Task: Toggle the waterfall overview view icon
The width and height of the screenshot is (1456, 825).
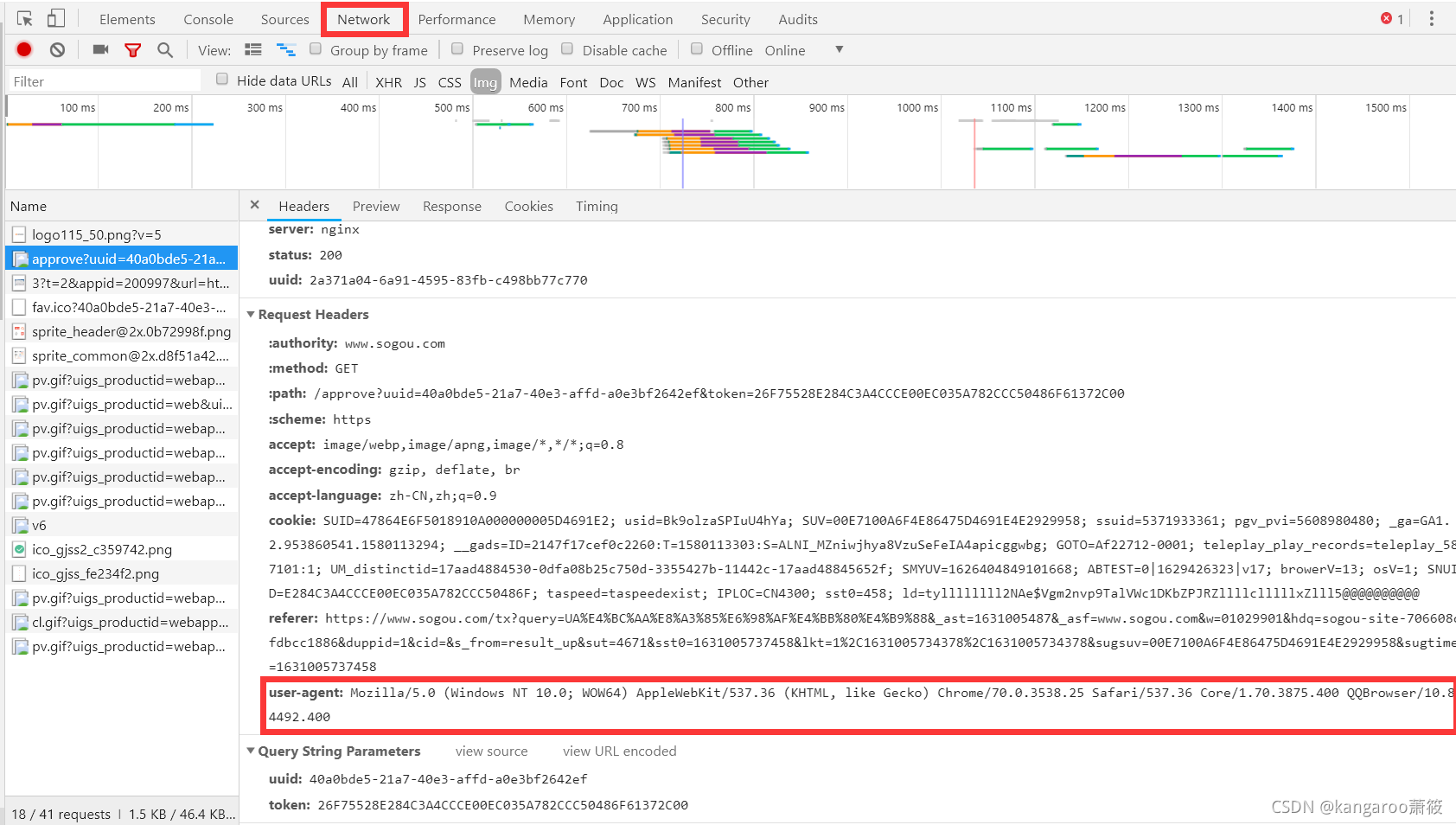Action: tap(286, 50)
